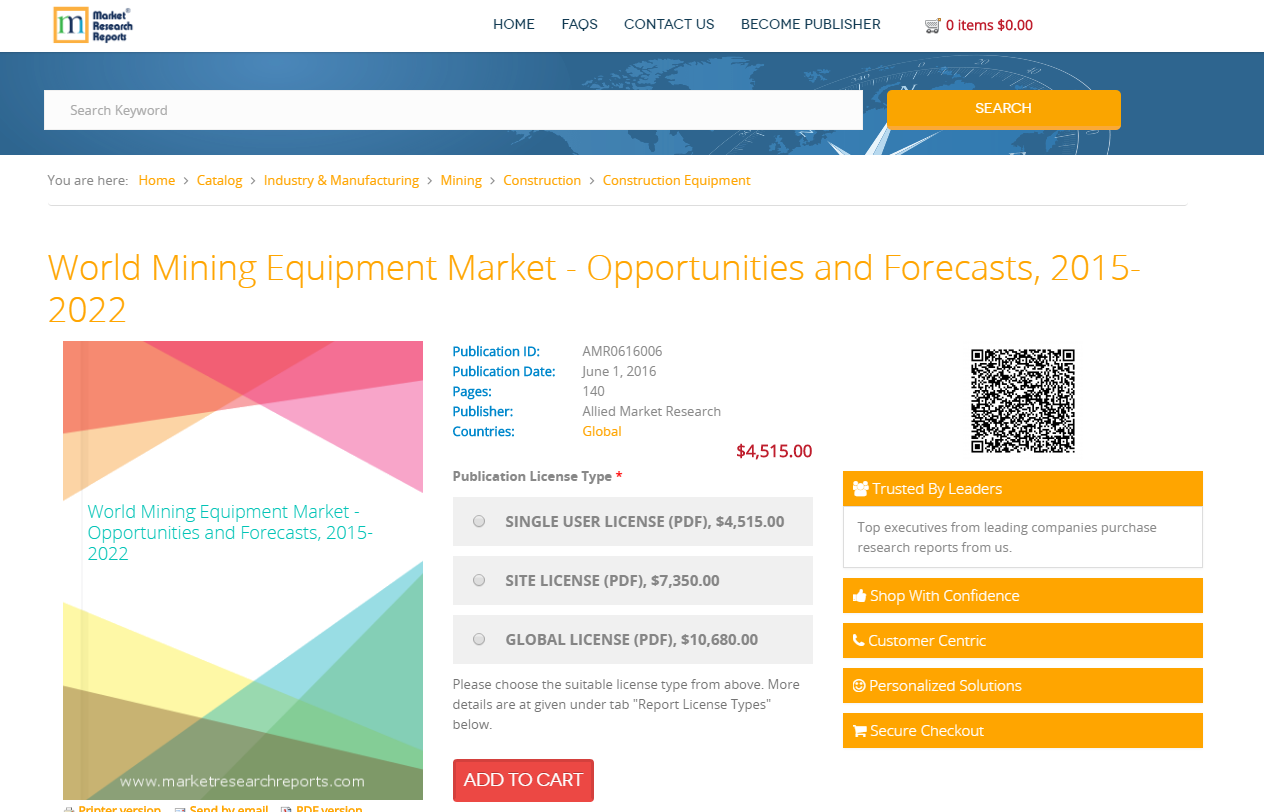Click the publication date June 1, 2016
This screenshot has height=812, width=1264.
(619, 372)
